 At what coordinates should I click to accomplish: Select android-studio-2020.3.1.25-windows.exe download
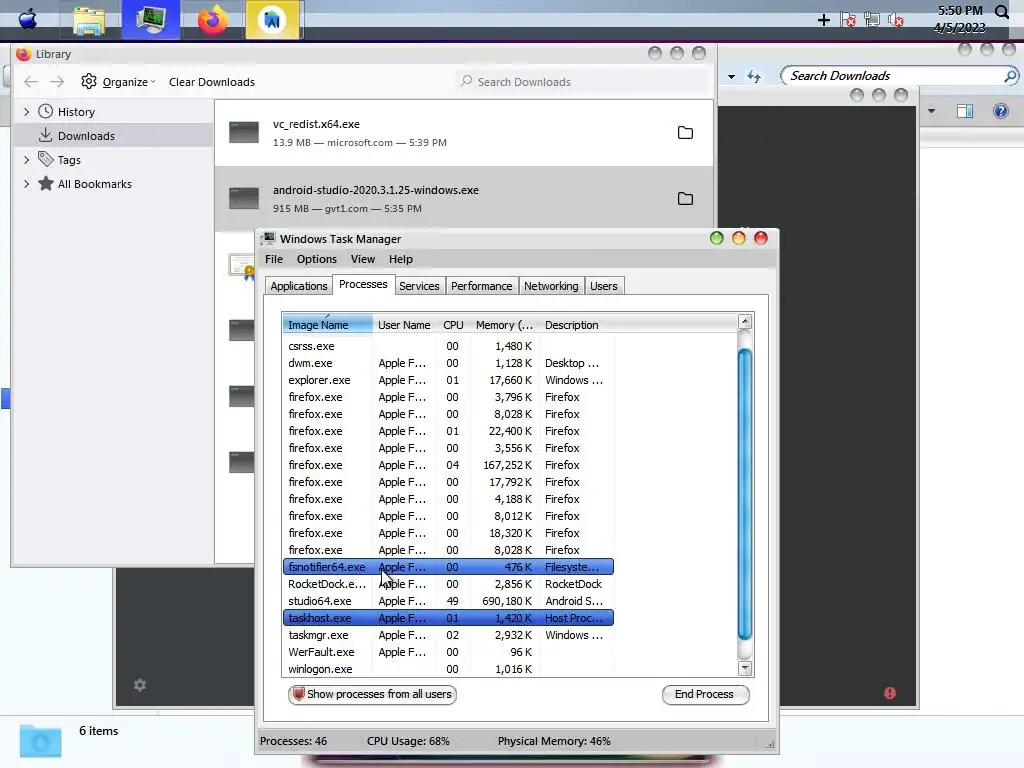(x=464, y=199)
